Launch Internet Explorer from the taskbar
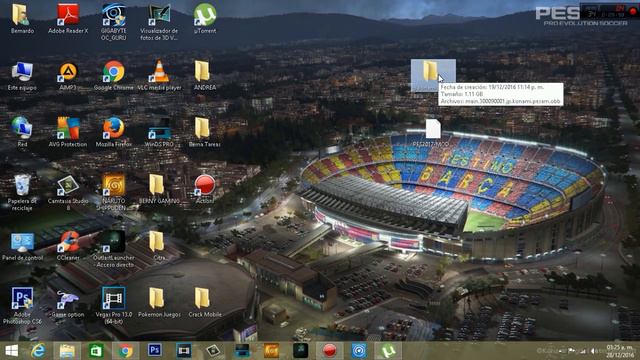The width and height of the screenshot is (640, 360). 38,351
